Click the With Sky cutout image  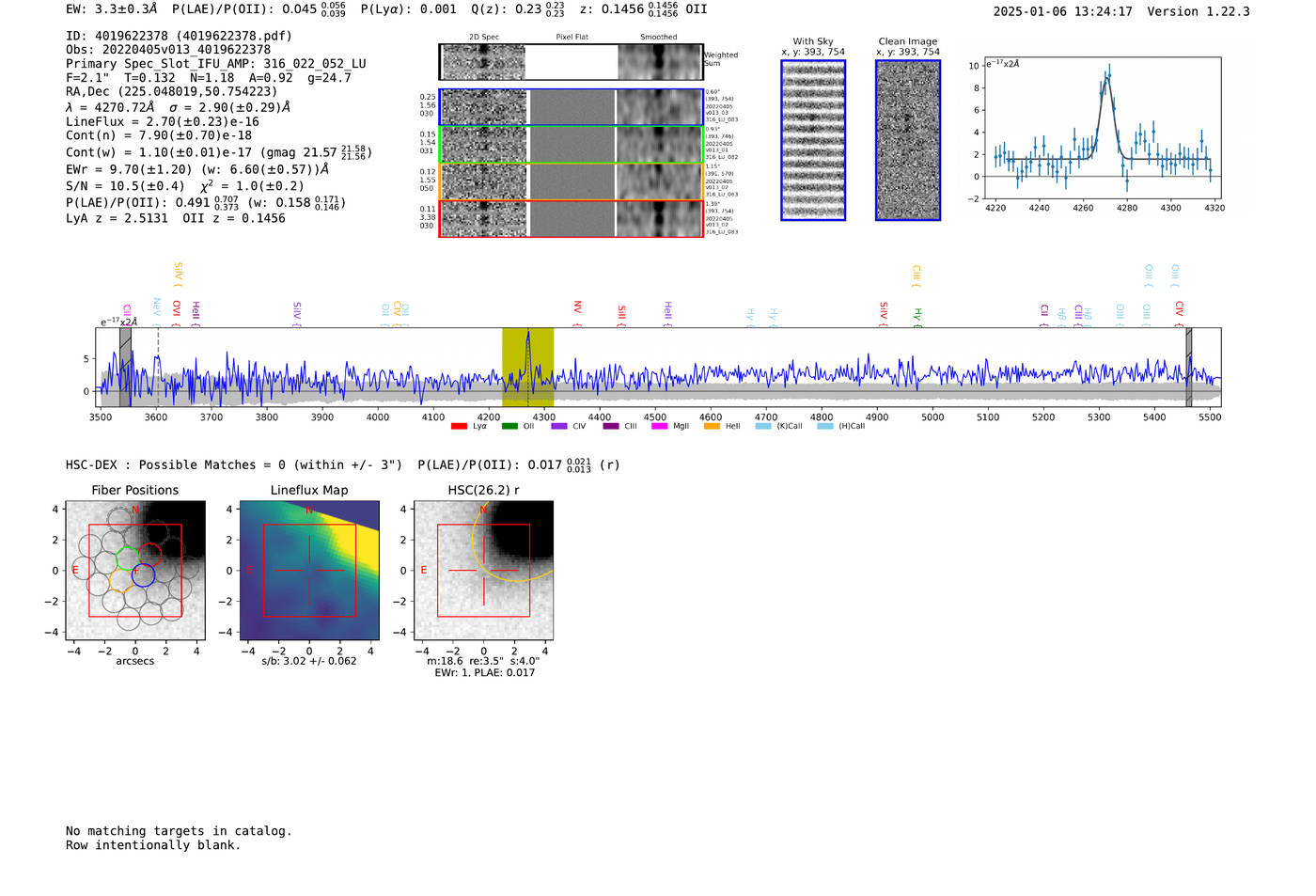coord(813,141)
